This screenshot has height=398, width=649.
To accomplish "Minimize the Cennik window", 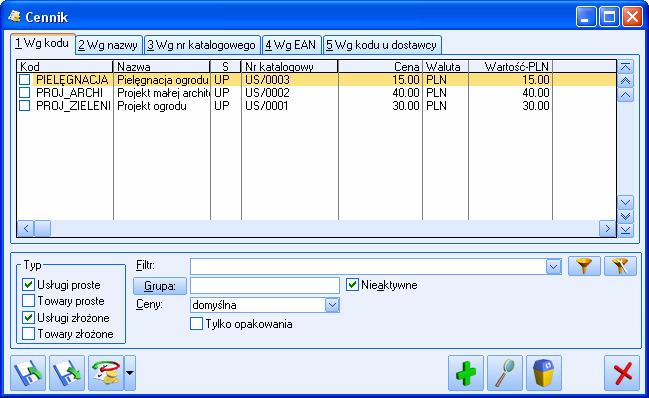I will [x=586, y=17].
